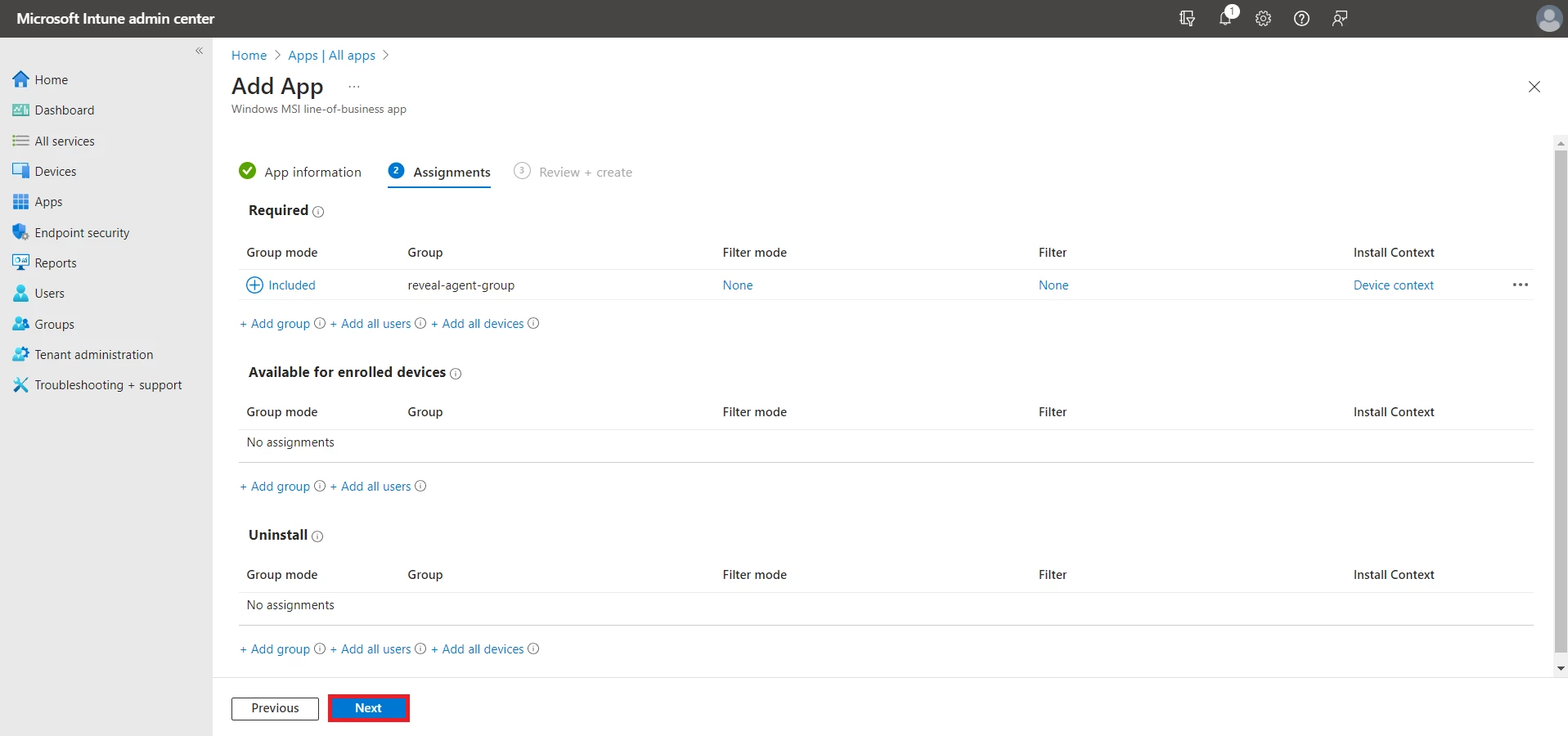
Task: Click the Home icon in sidebar
Action: point(20,79)
